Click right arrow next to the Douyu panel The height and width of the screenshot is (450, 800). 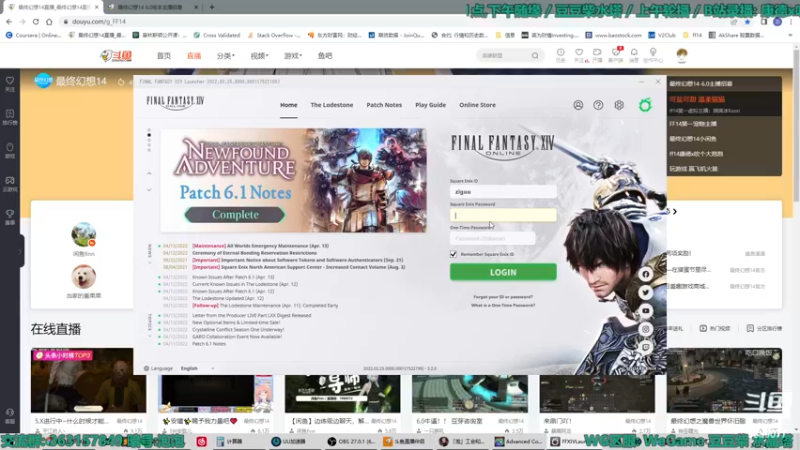point(674,211)
